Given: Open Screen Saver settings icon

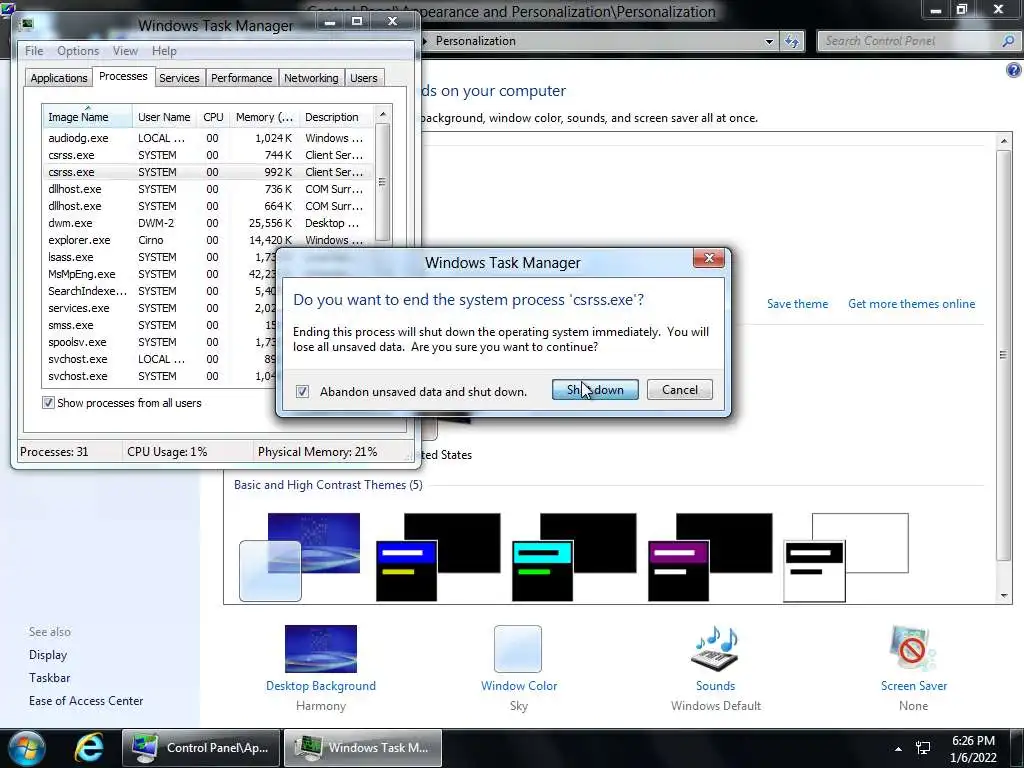Looking at the screenshot, I should 912,648.
